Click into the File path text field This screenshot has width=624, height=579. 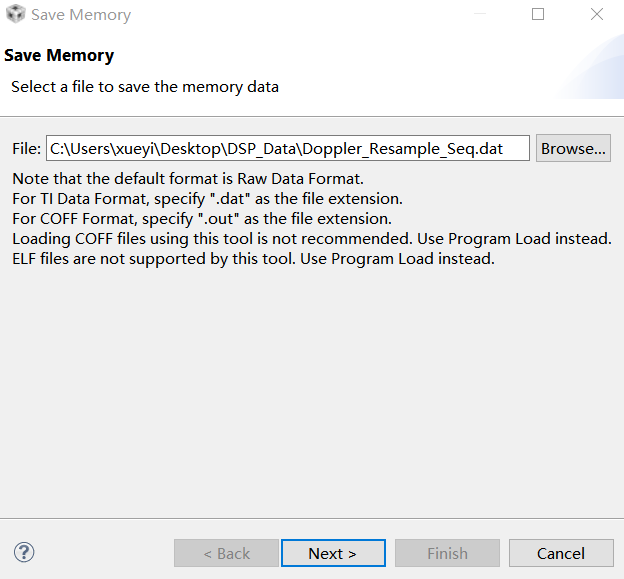(x=288, y=149)
